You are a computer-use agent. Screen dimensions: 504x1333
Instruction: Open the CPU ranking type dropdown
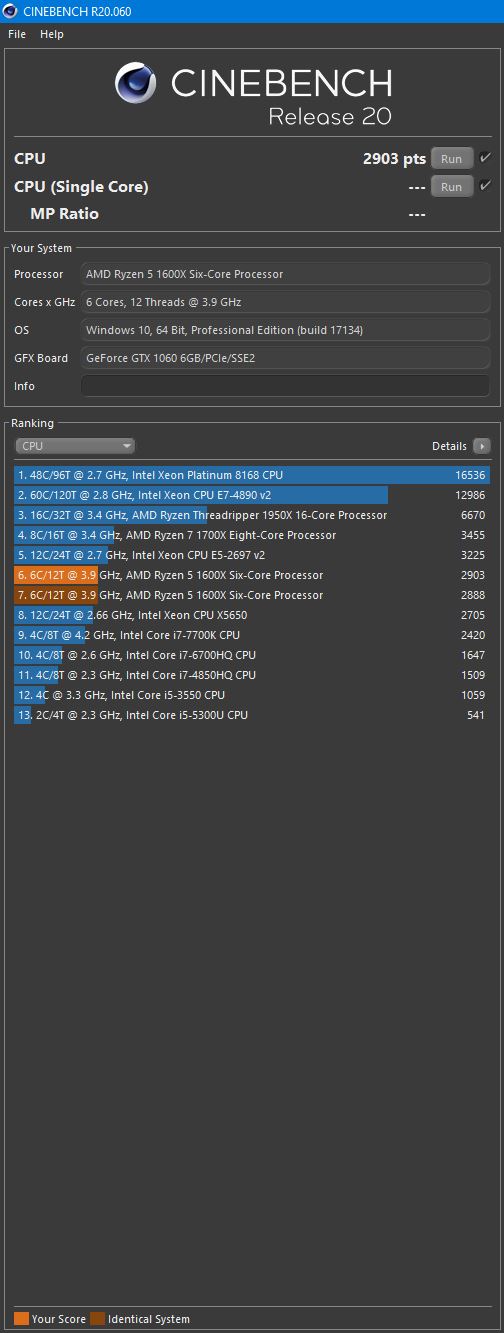click(75, 446)
